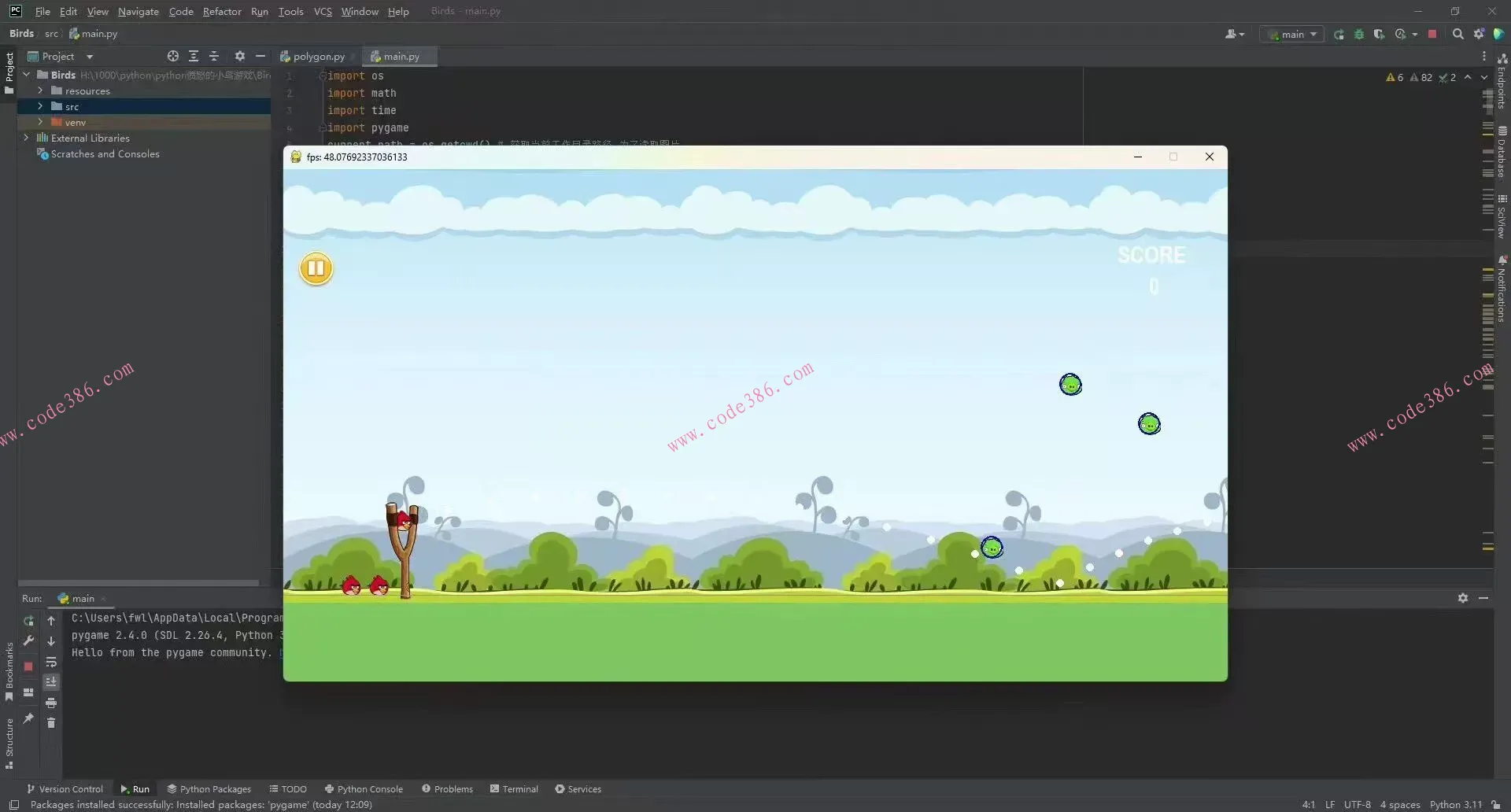Open Python Packages tool window
The width and height of the screenshot is (1511, 812).
[209, 789]
